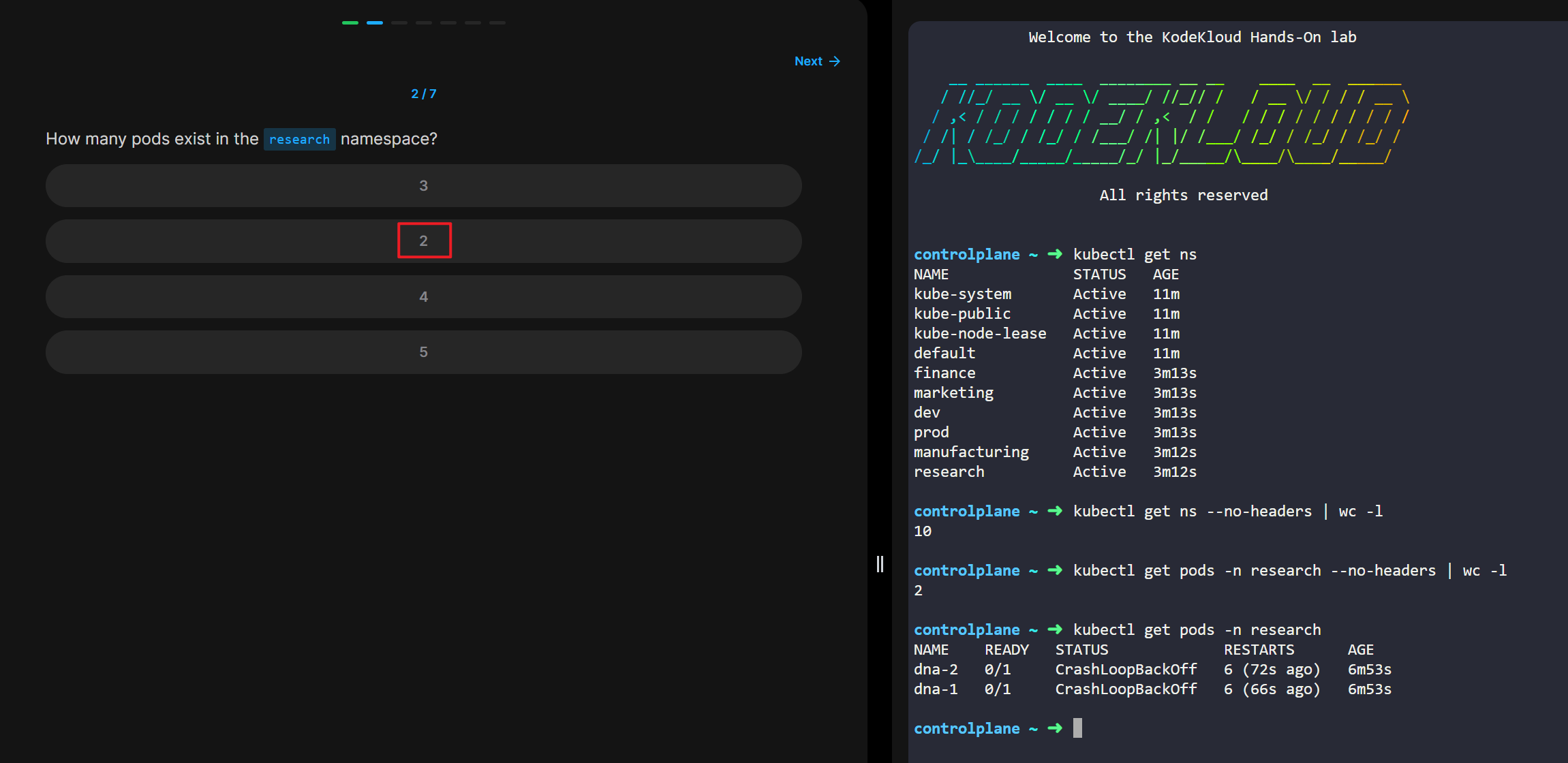The width and height of the screenshot is (1568, 763).
Task: Click the Next arrow icon
Action: (835, 61)
